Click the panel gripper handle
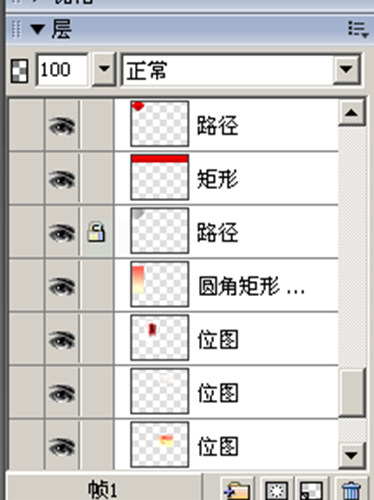374x500 pixels. (16, 29)
